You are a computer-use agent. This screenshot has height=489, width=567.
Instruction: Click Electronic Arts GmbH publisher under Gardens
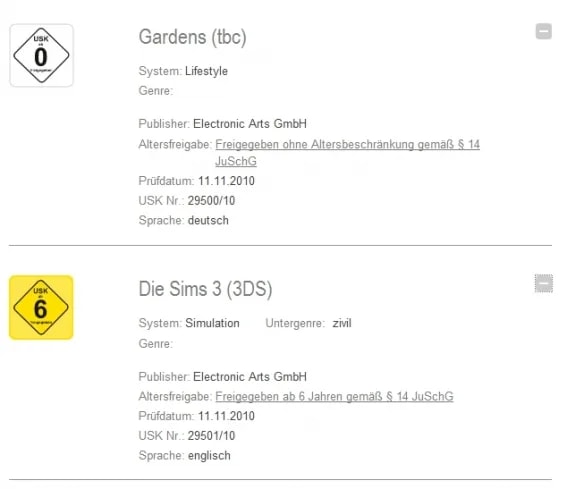click(x=250, y=124)
